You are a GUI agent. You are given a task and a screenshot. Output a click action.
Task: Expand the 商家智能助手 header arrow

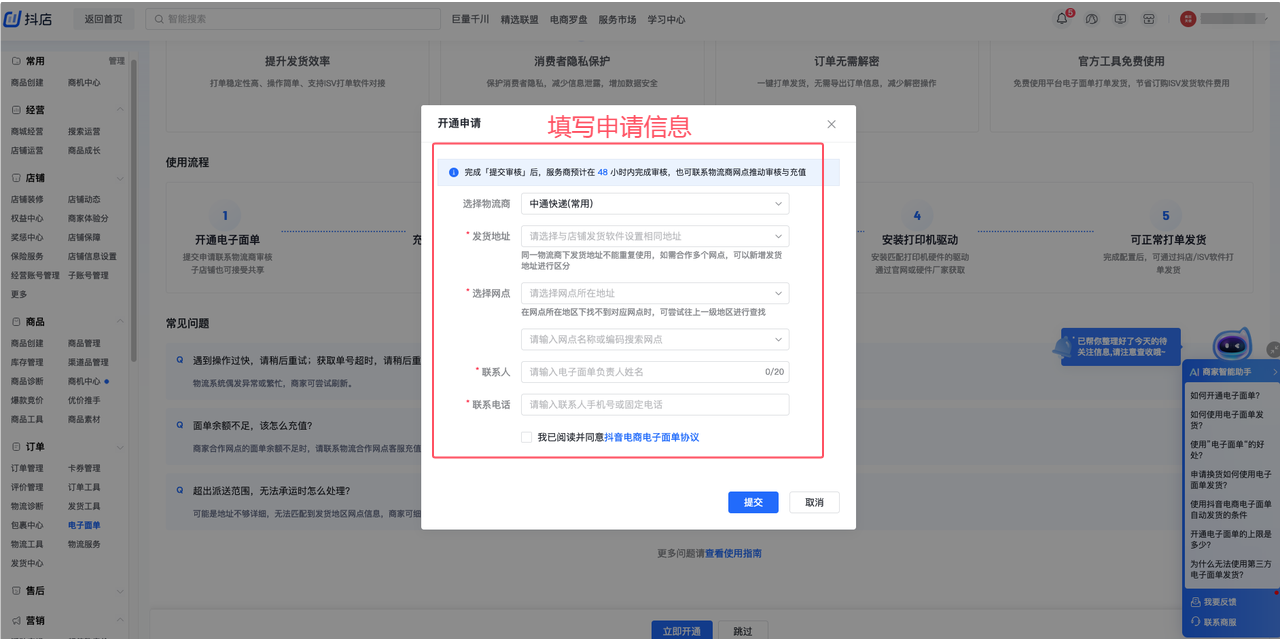(1274, 372)
